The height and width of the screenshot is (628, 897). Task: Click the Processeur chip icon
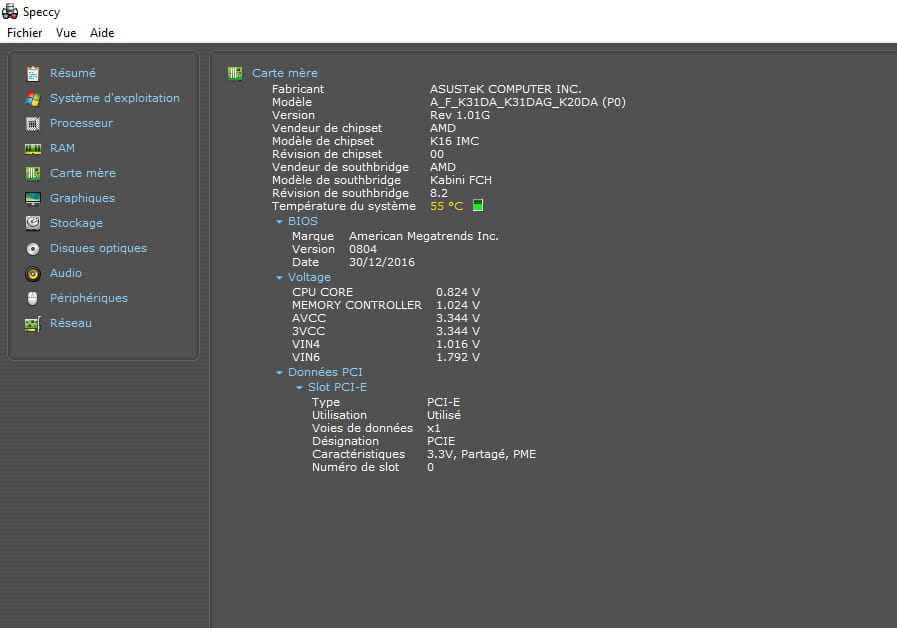33,124
